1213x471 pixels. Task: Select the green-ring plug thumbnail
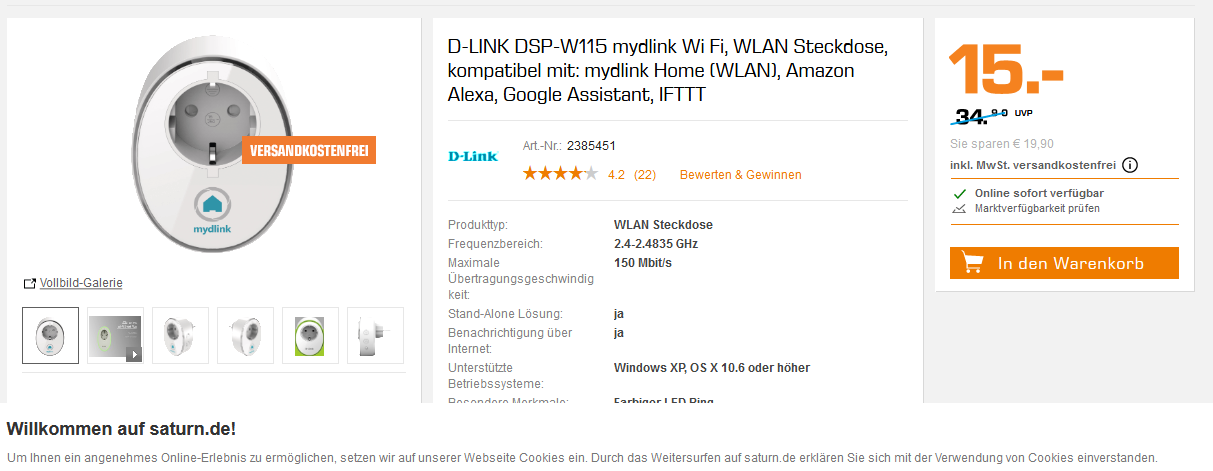(x=310, y=335)
